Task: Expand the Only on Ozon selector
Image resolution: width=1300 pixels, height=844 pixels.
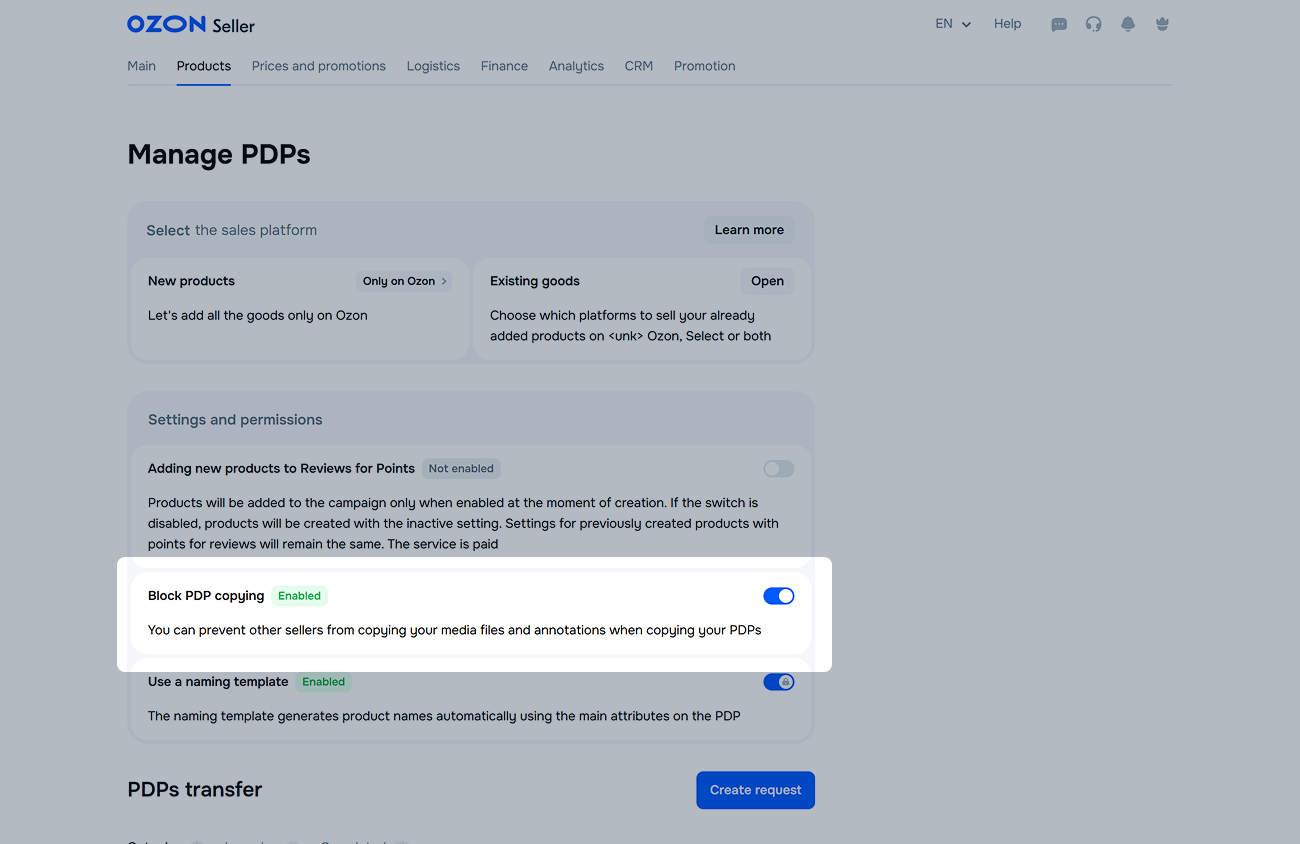Action: tap(404, 281)
